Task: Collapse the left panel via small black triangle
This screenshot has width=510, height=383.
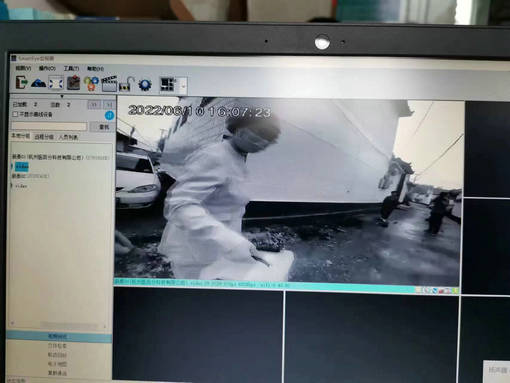Action: pos(62,96)
